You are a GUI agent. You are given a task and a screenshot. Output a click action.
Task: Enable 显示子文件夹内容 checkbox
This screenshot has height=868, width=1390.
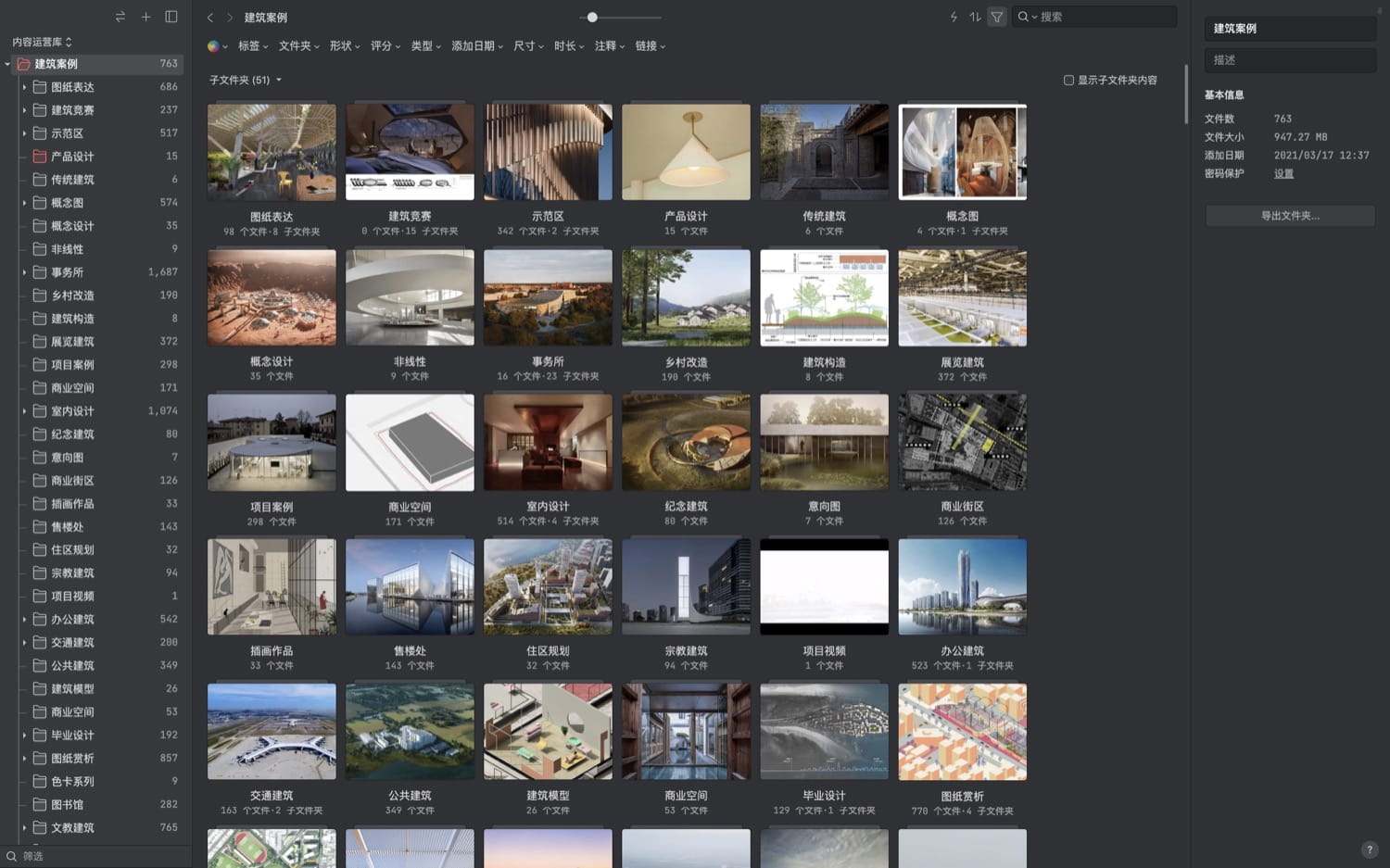pyautogui.click(x=1068, y=81)
